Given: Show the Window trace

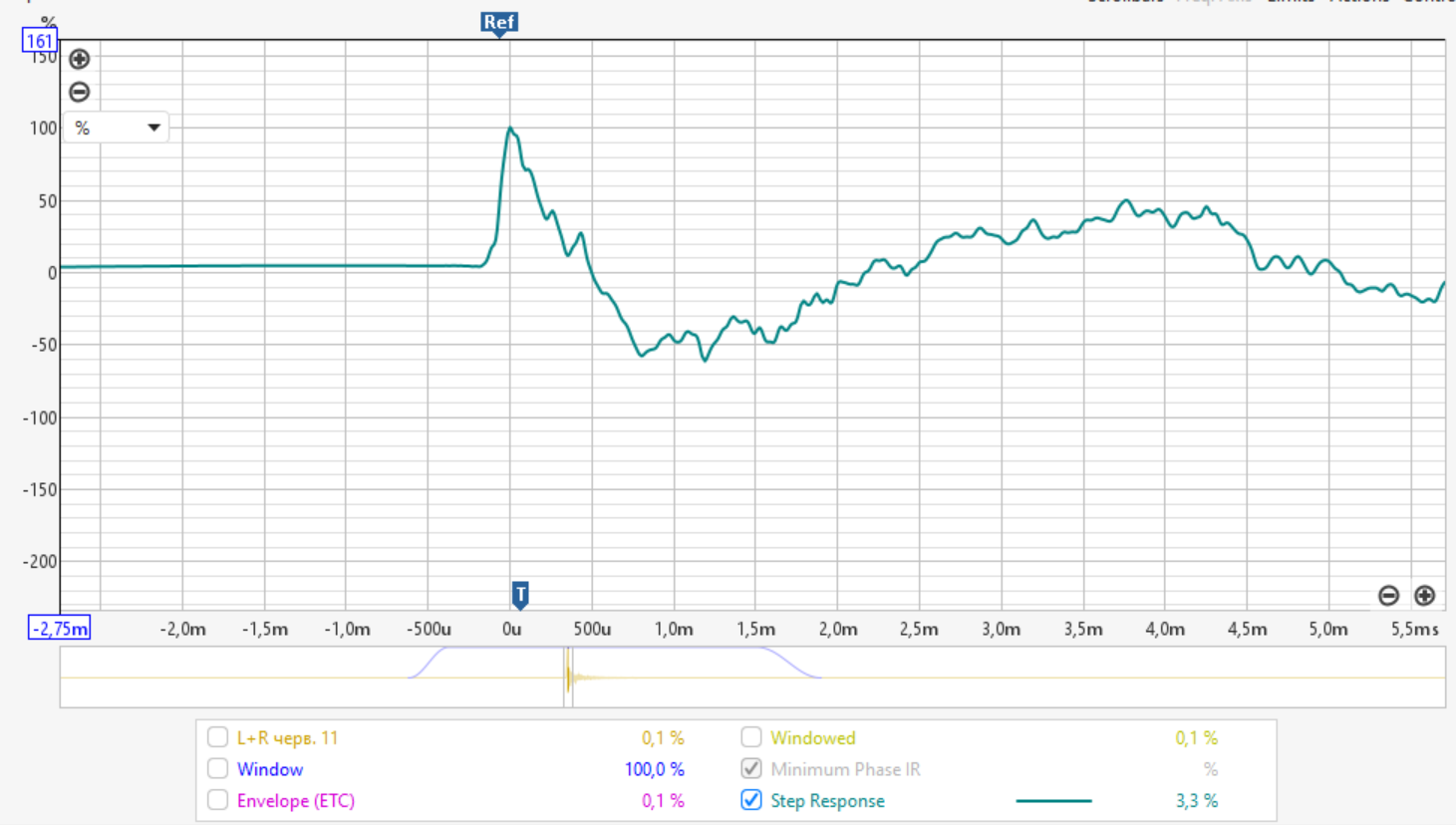Looking at the screenshot, I should pyautogui.click(x=217, y=769).
